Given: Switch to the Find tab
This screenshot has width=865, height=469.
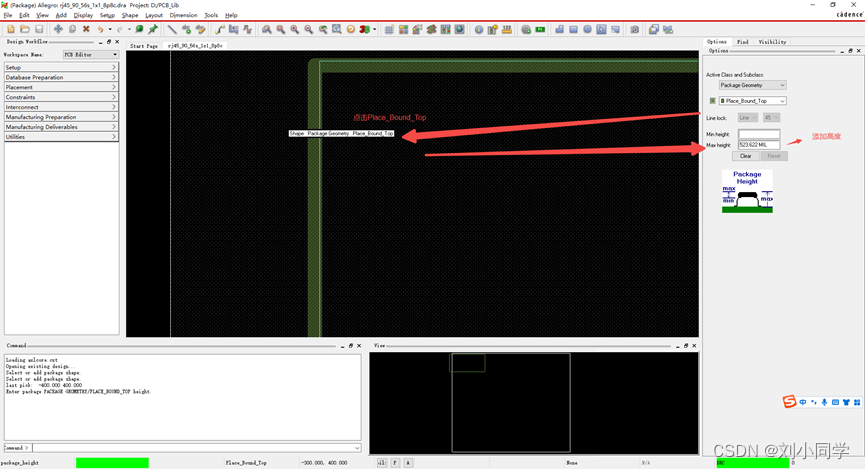Looking at the screenshot, I should (x=742, y=42).
